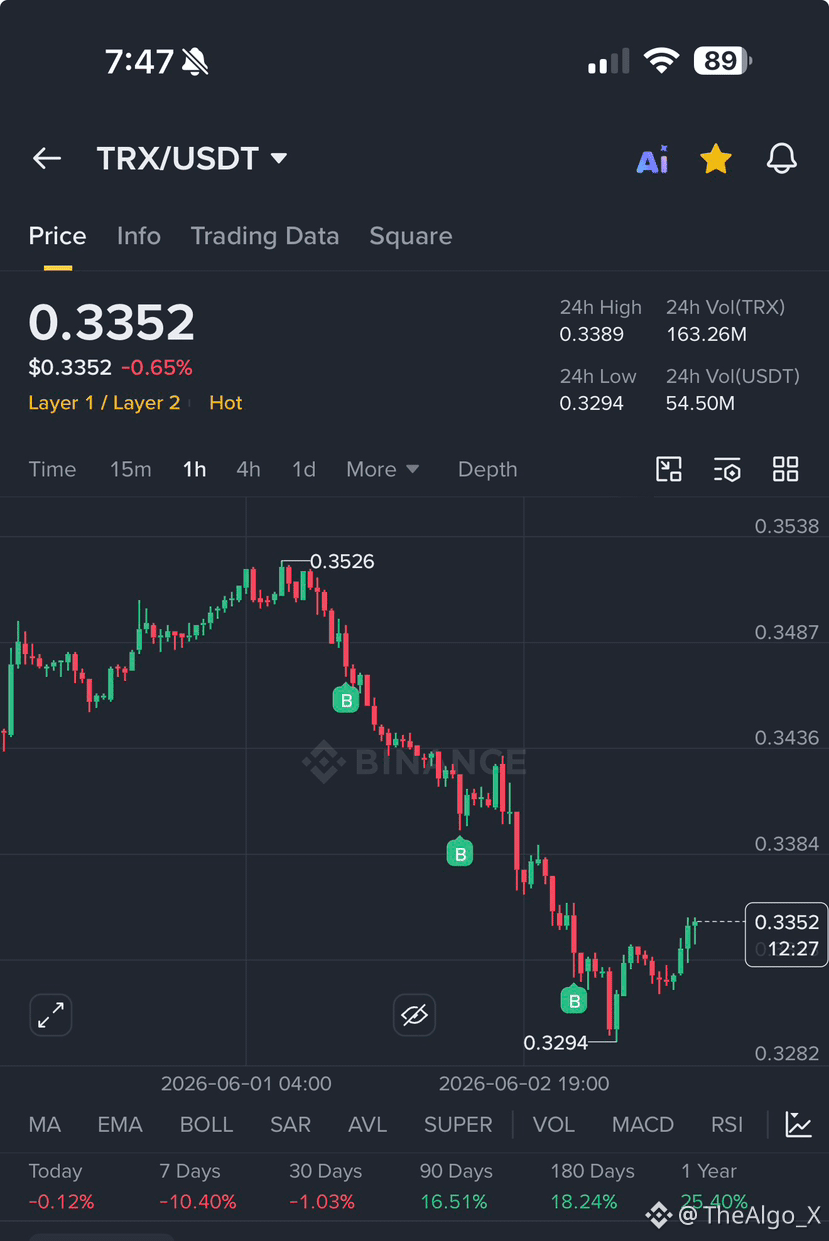Click the 24h Low value 0.3294
This screenshot has height=1241, width=829.
592,404
